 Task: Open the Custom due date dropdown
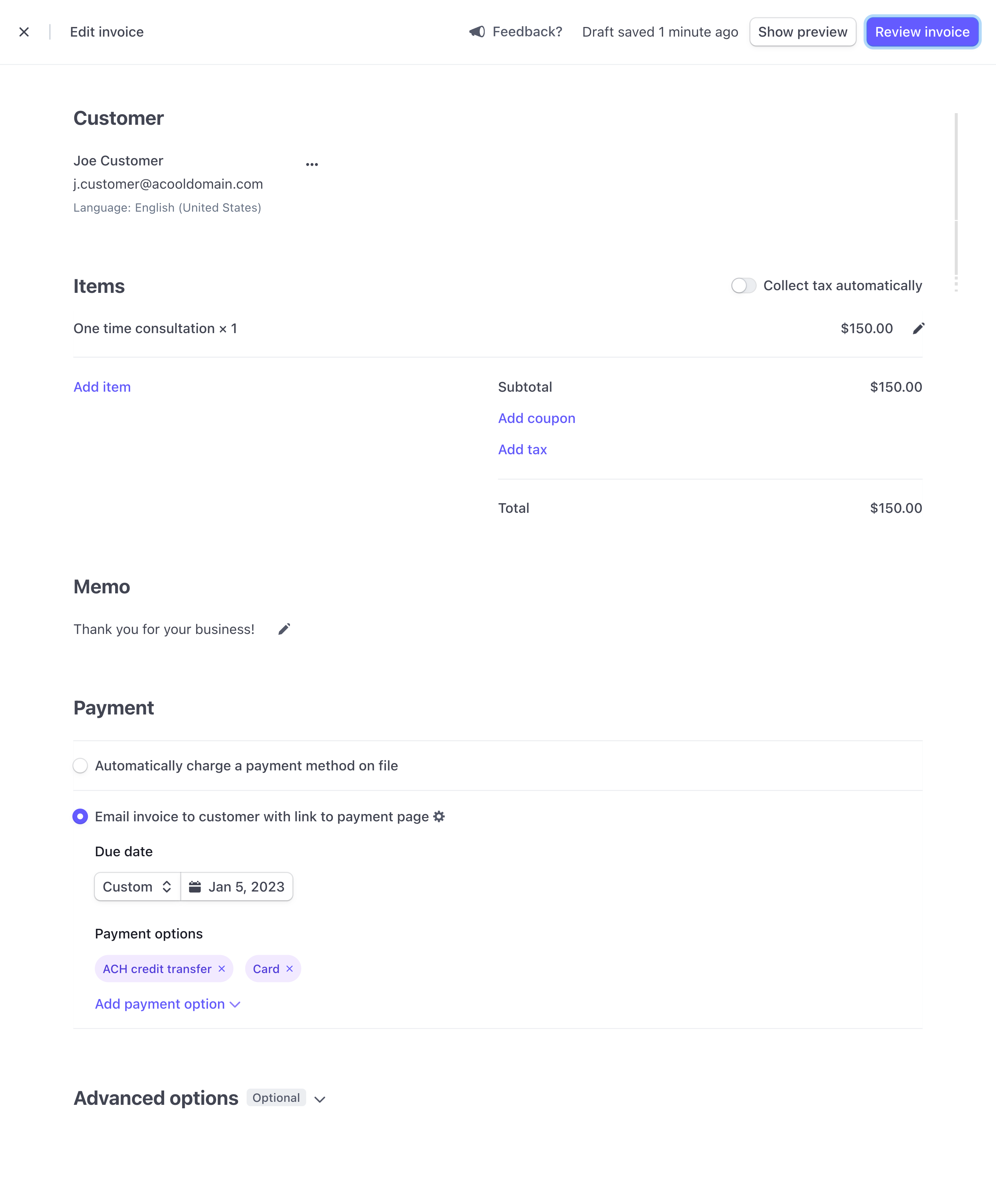[x=137, y=887]
